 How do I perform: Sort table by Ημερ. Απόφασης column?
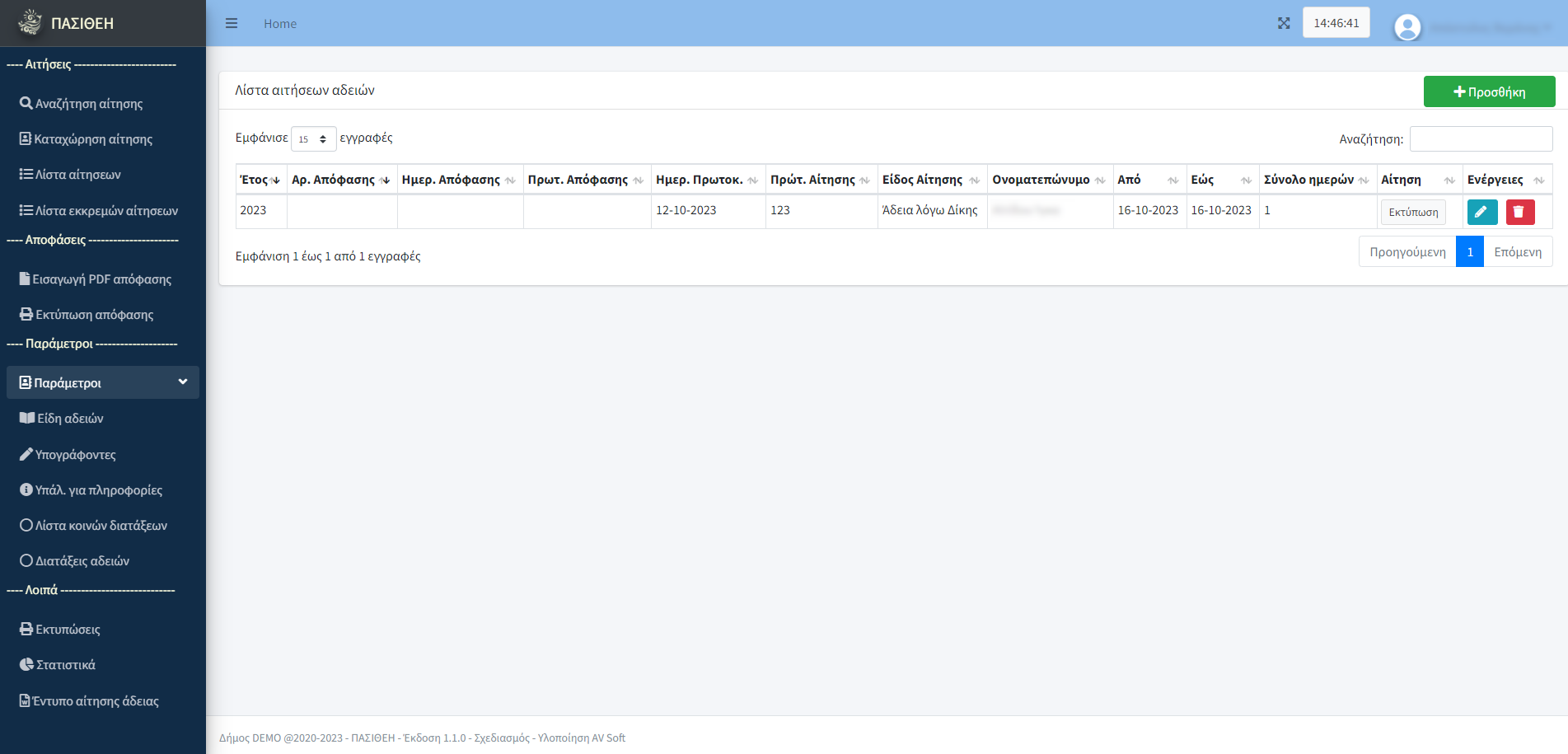[460, 180]
